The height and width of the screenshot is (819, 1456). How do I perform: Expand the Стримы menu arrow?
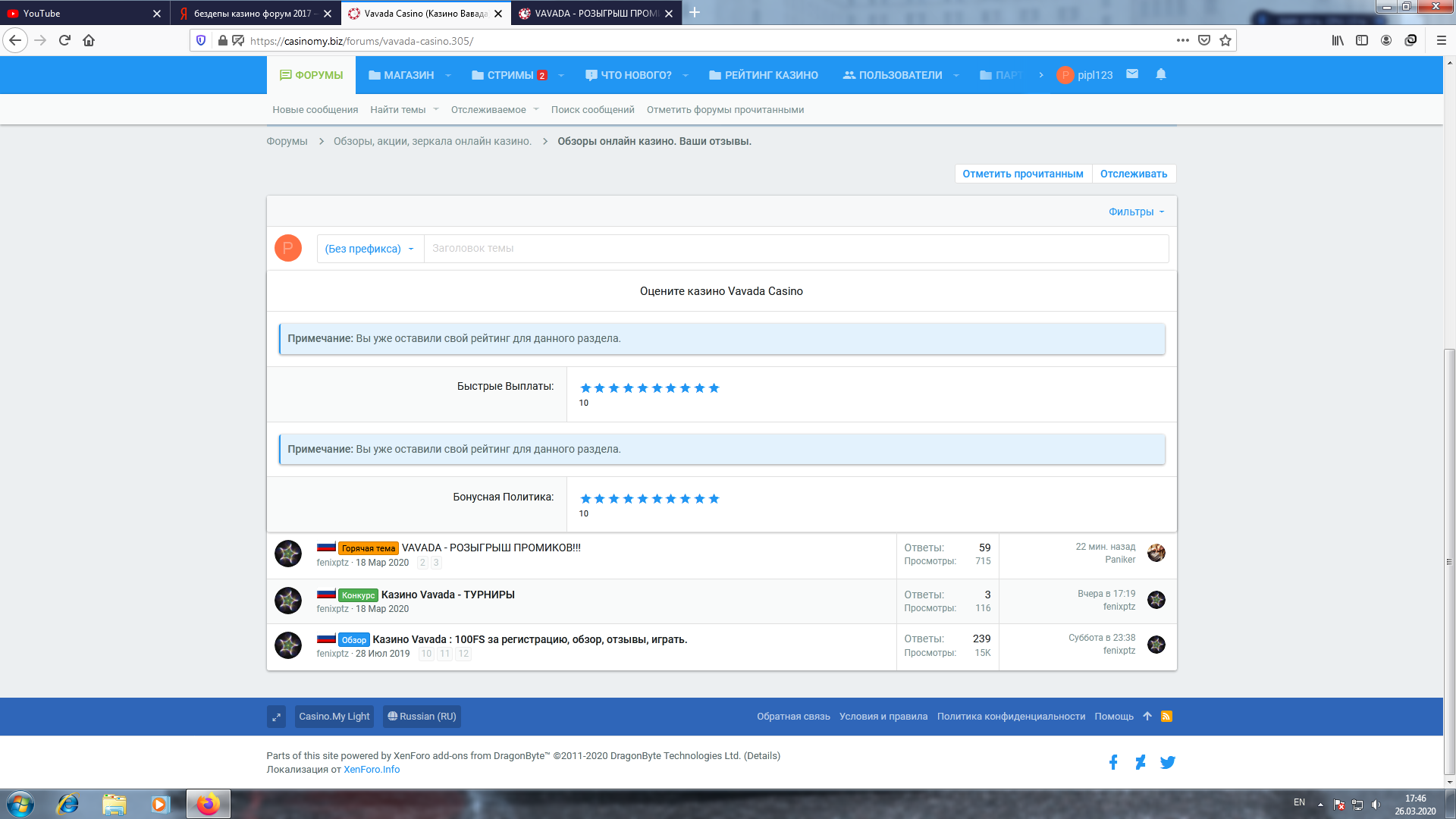coord(561,75)
